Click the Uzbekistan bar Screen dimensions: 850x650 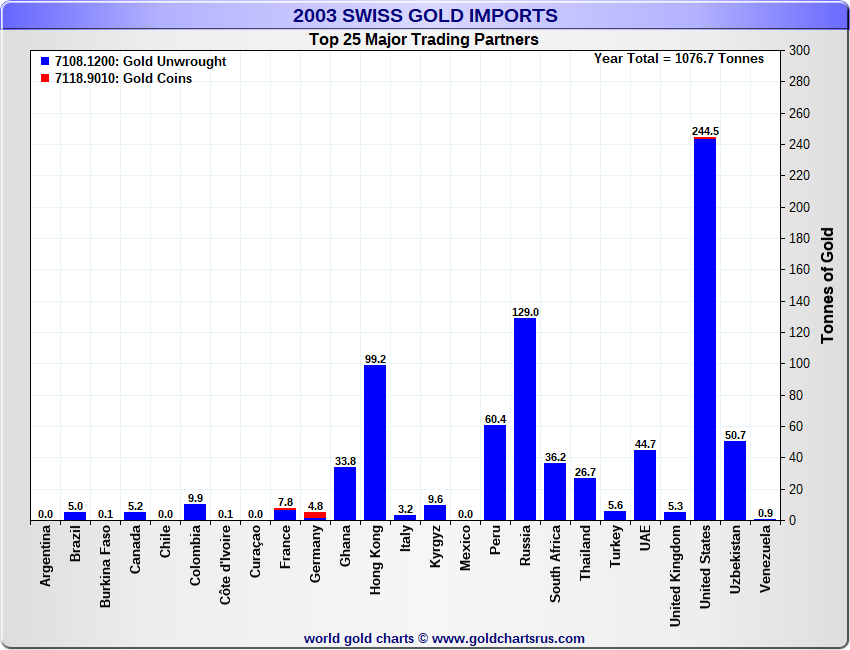click(x=735, y=481)
